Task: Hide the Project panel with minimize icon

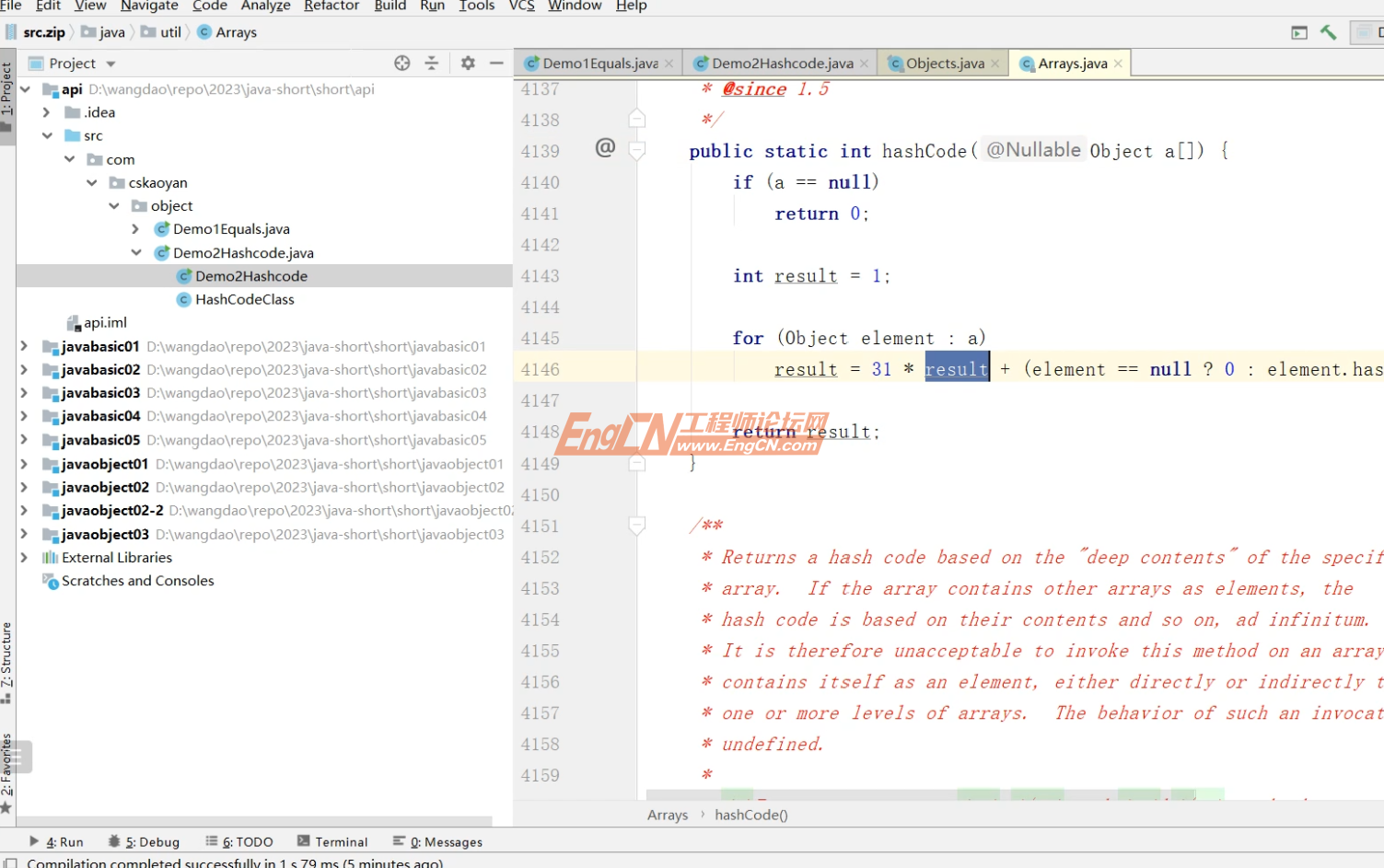Action: coord(496,64)
